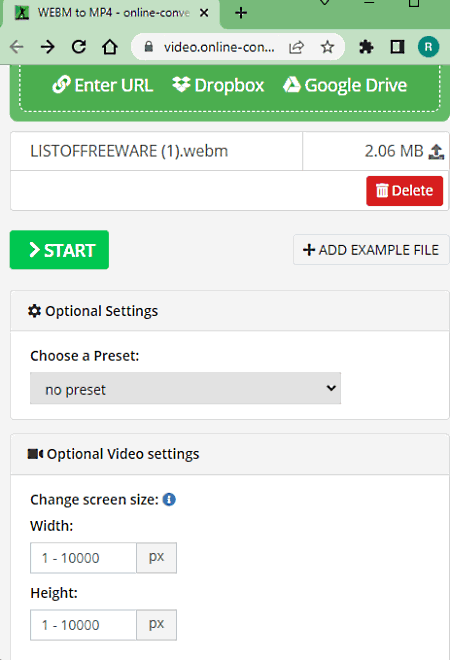Add an example file

[371, 250]
